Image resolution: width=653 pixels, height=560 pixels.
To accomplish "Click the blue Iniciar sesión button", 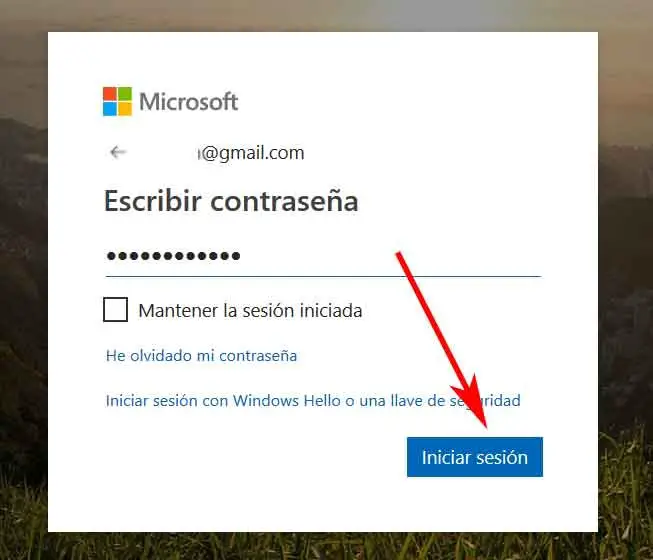I will [475, 457].
